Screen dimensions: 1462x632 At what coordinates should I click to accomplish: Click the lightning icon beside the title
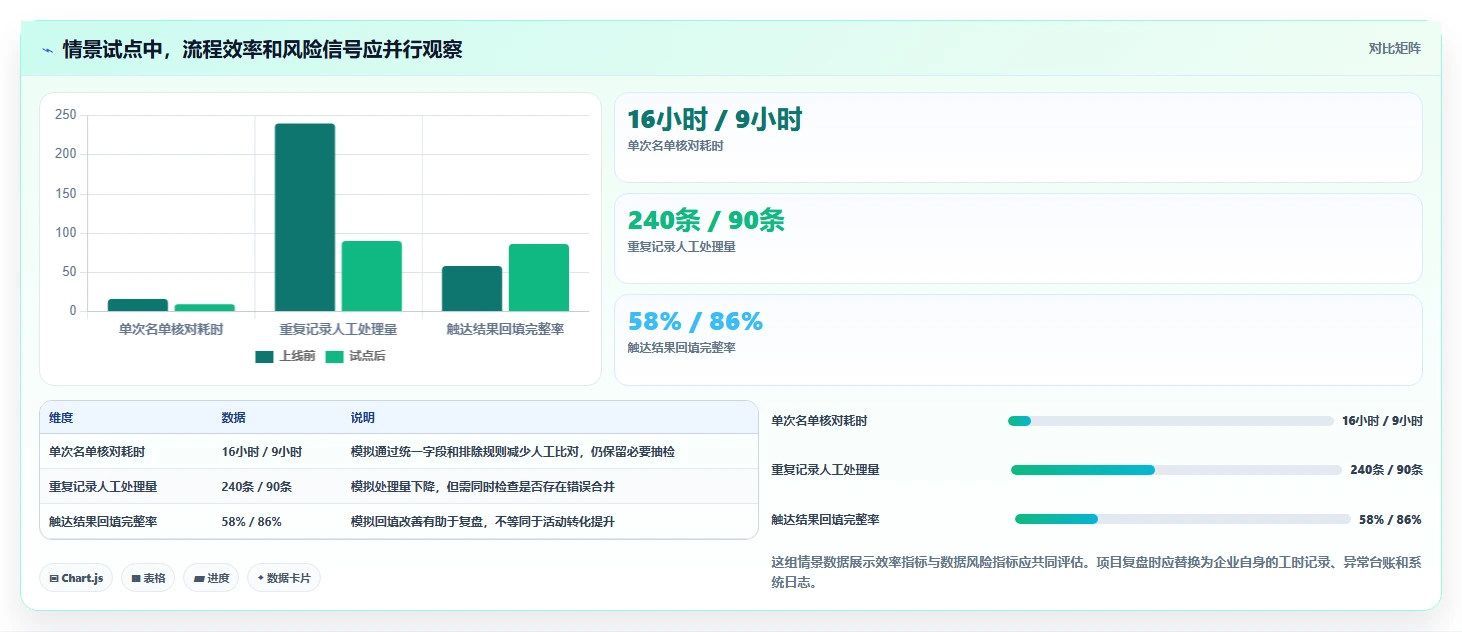click(x=48, y=50)
